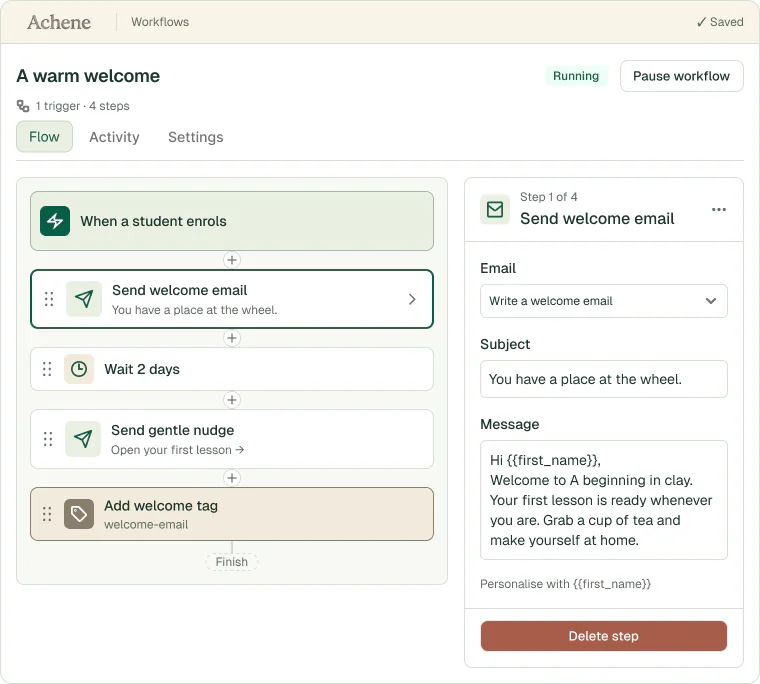Click the Delete step button

tap(603, 636)
